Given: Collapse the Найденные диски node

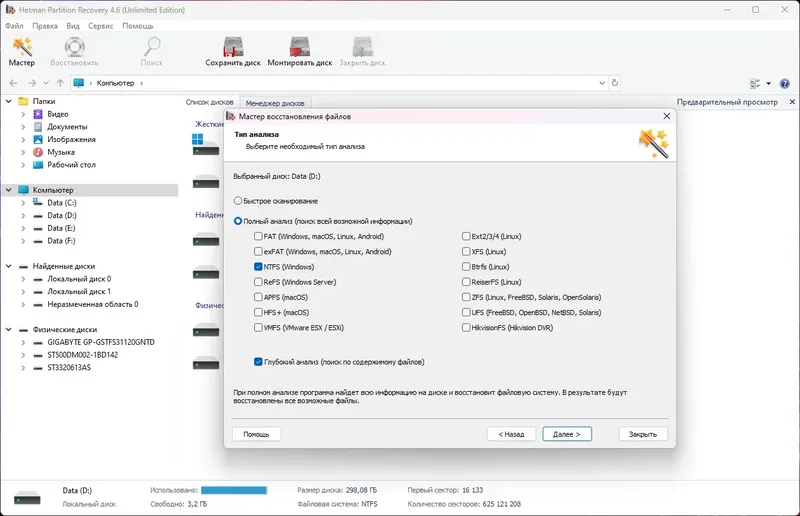Looking at the screenshot, I should [9, 266].
